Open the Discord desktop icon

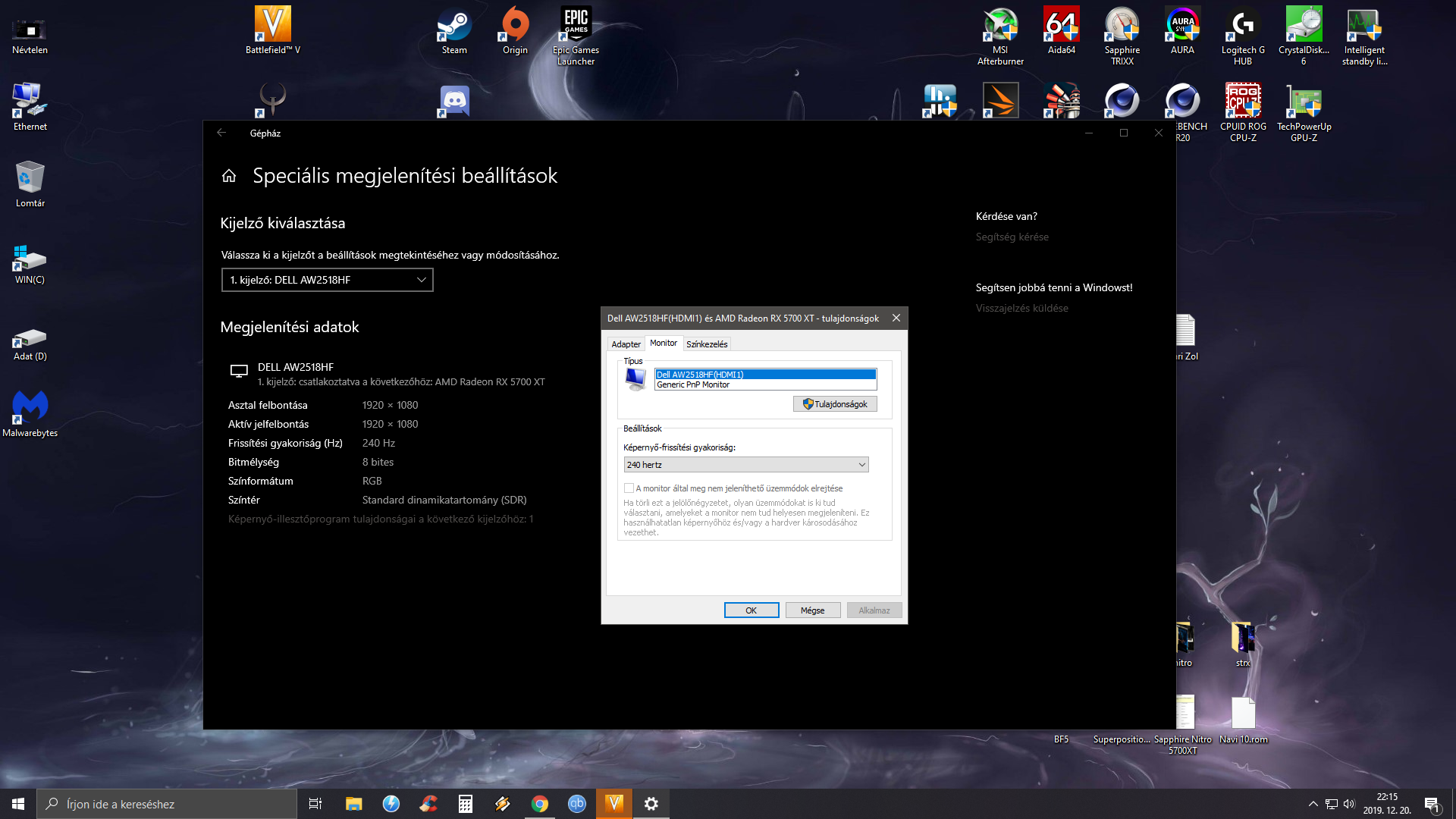tap(454, 101)
